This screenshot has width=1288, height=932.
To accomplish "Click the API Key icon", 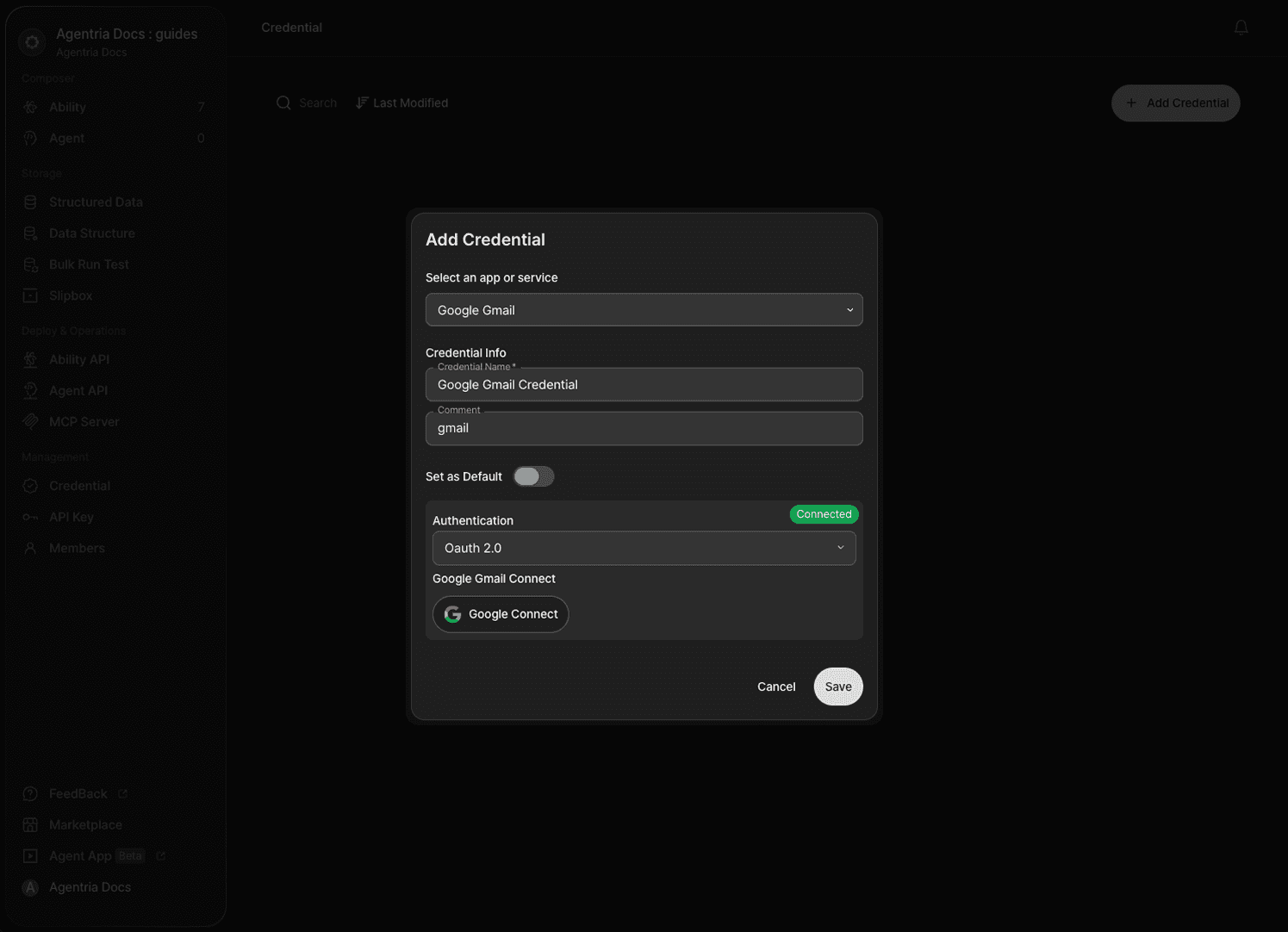I will [30, 517].
